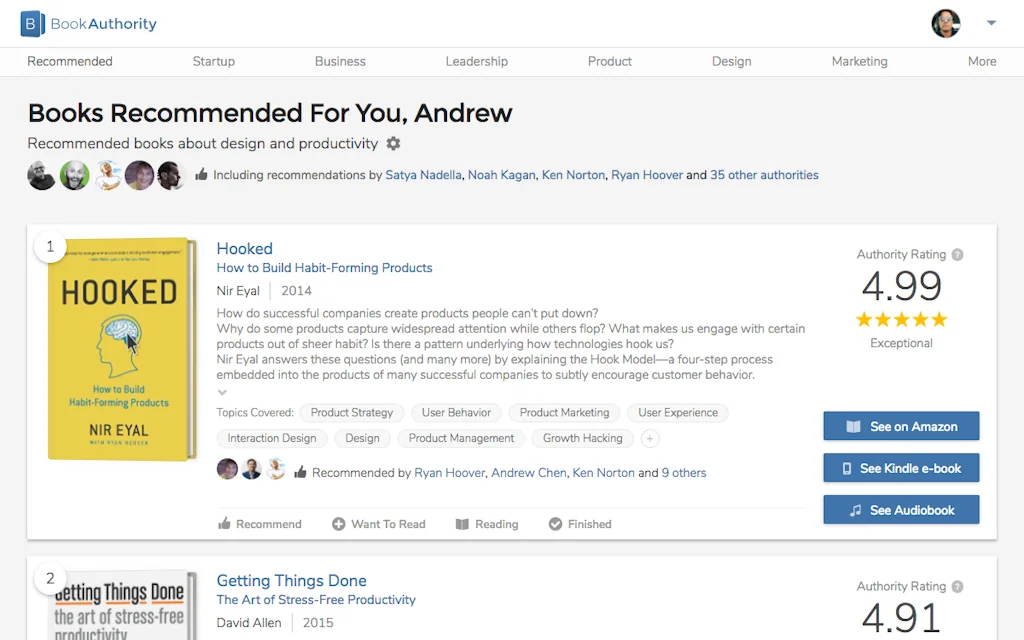Open the account dropdown arrow

tap(991, 23)
